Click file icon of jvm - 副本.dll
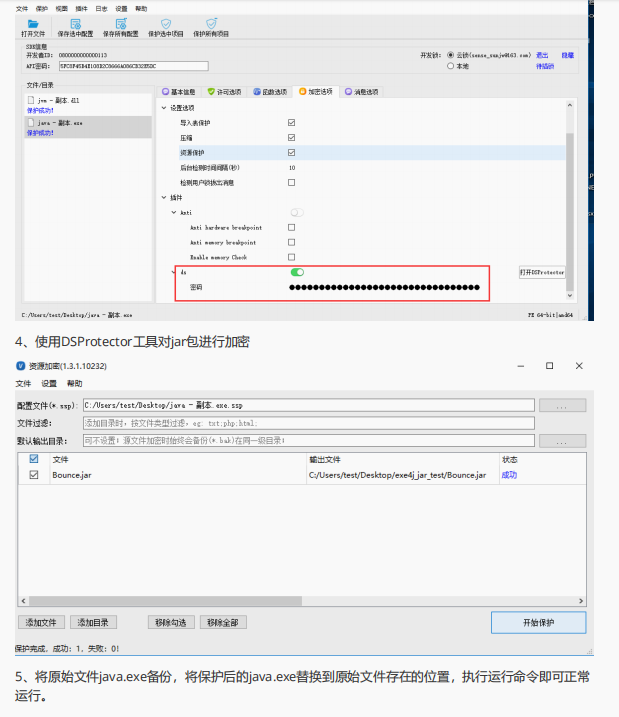The height and width of the screenshot is (717, 619). tap(31, 100)
